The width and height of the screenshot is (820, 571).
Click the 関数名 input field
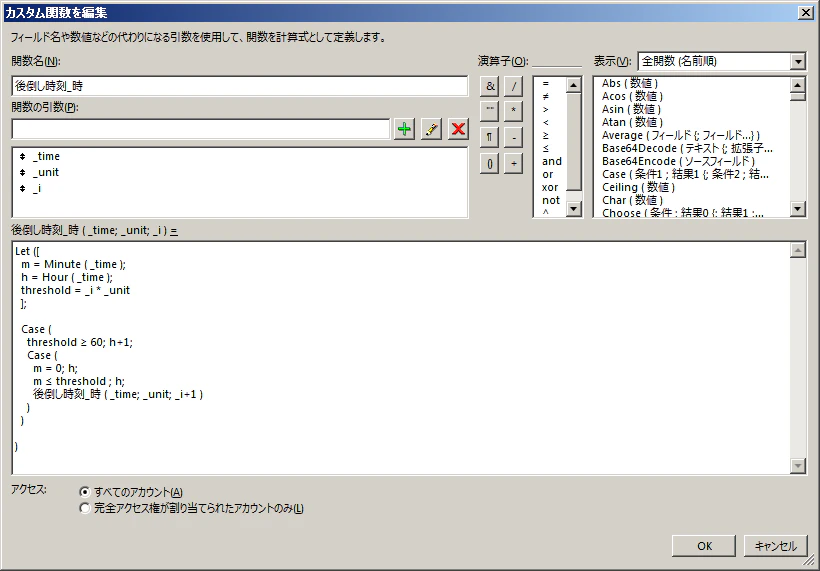[x=240, y=86]
